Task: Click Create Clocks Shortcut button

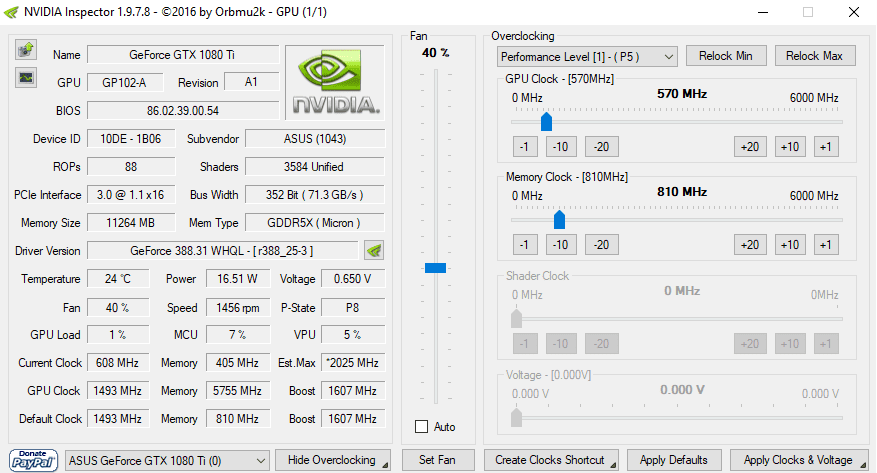Action: (551, 460)
